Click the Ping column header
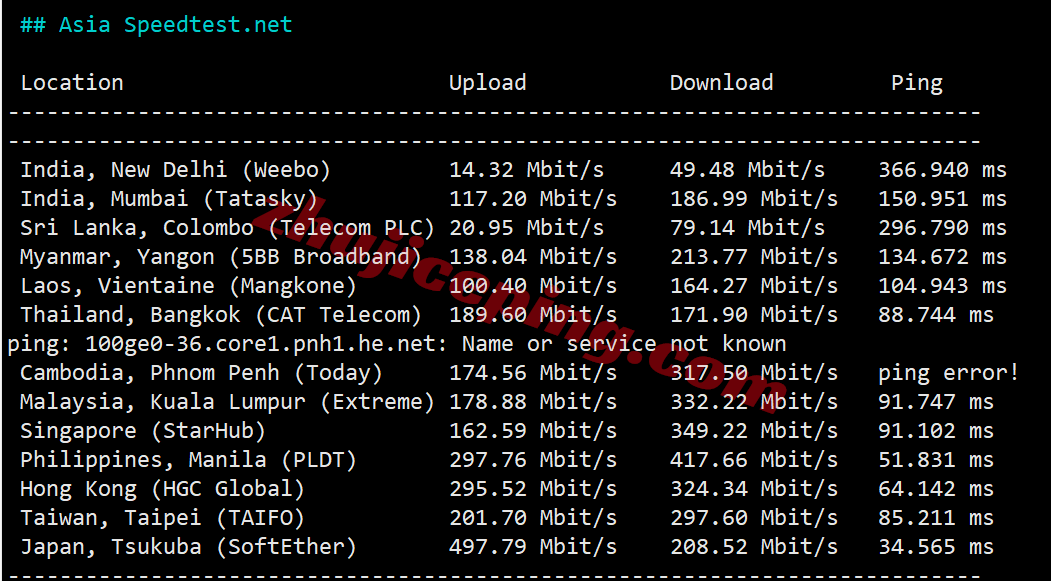The width and height of the screenshot is (1051, 581). (917, 83)
